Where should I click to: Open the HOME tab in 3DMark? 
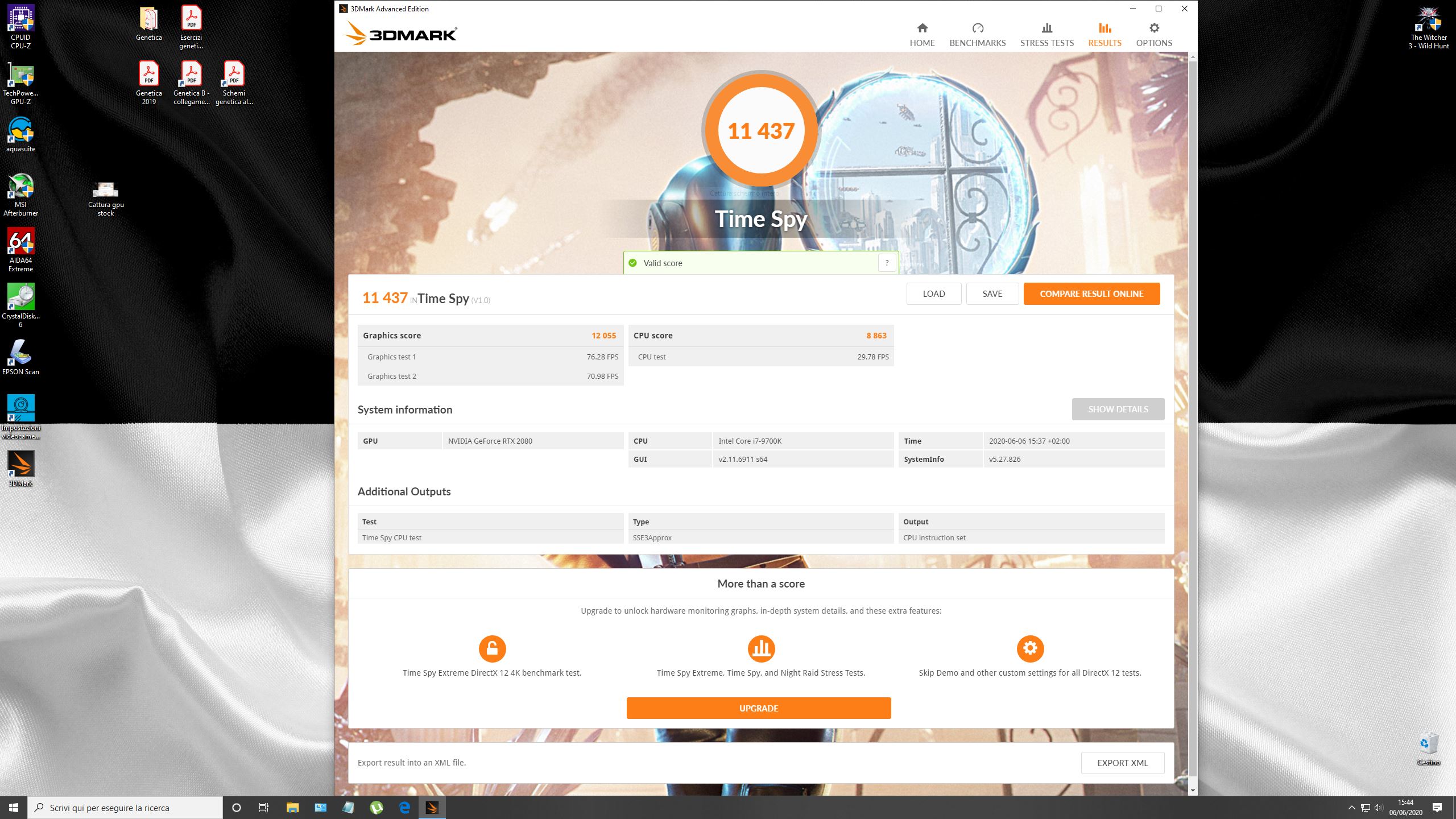(922, 35)
